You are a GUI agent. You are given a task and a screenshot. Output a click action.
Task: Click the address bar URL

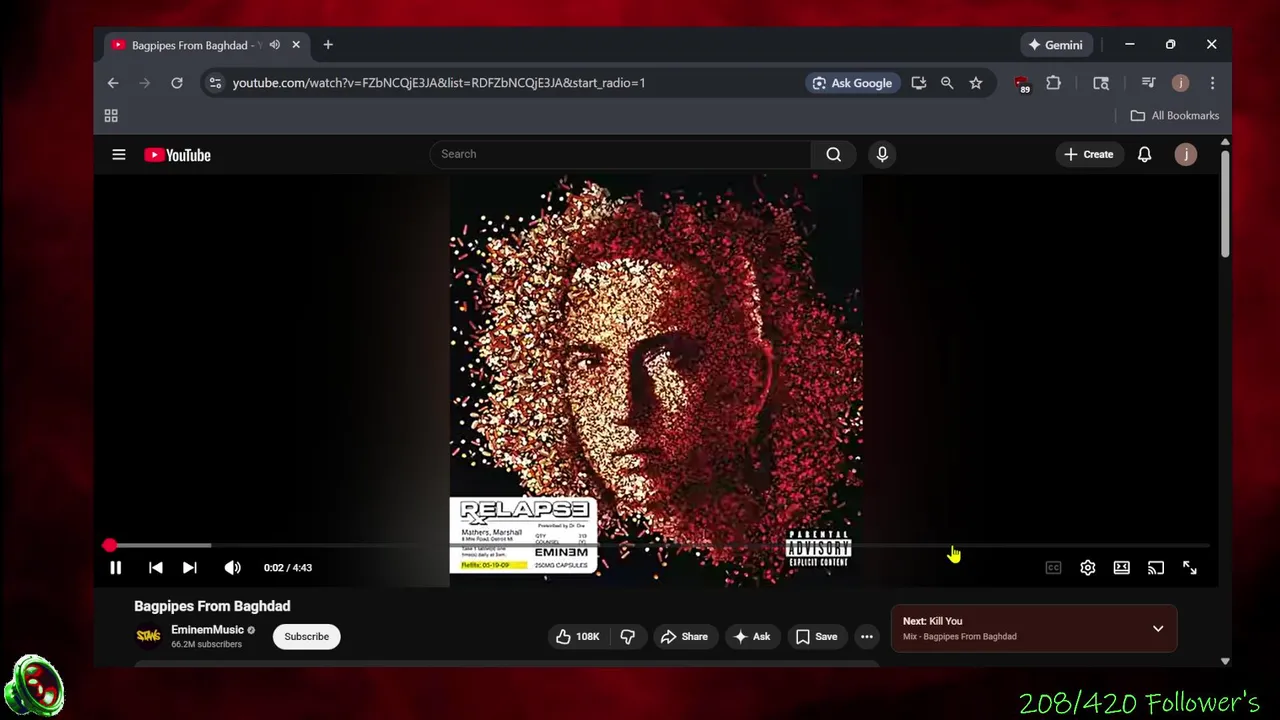point(439,83)
